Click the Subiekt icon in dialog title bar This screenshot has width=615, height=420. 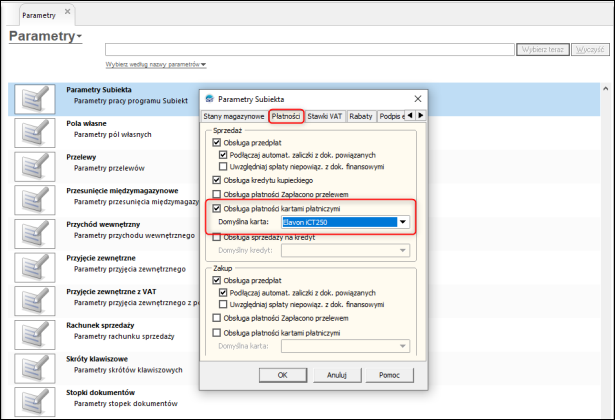pos(210,99)
